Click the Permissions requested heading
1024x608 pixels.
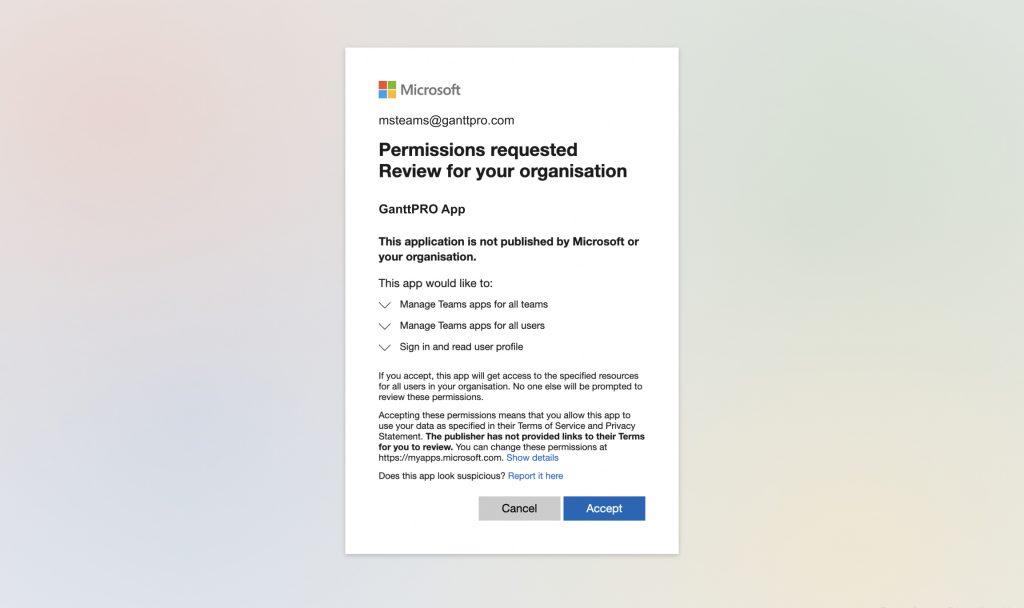tap(478, 150)
